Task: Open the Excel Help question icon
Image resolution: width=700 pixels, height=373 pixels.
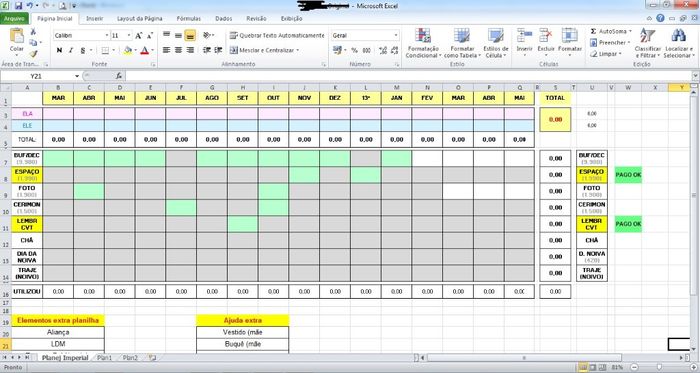Action: pyautogui.click(x=660, y=18)
